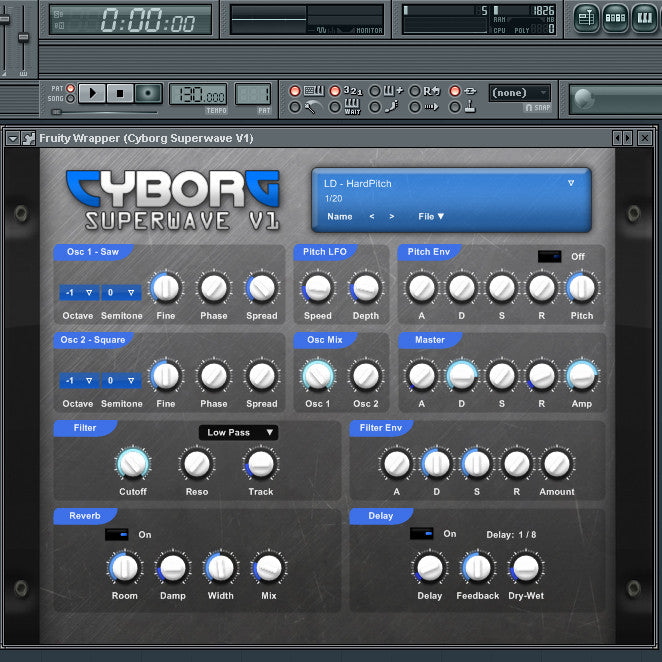Click the Master D decay knob

[461, 376]
